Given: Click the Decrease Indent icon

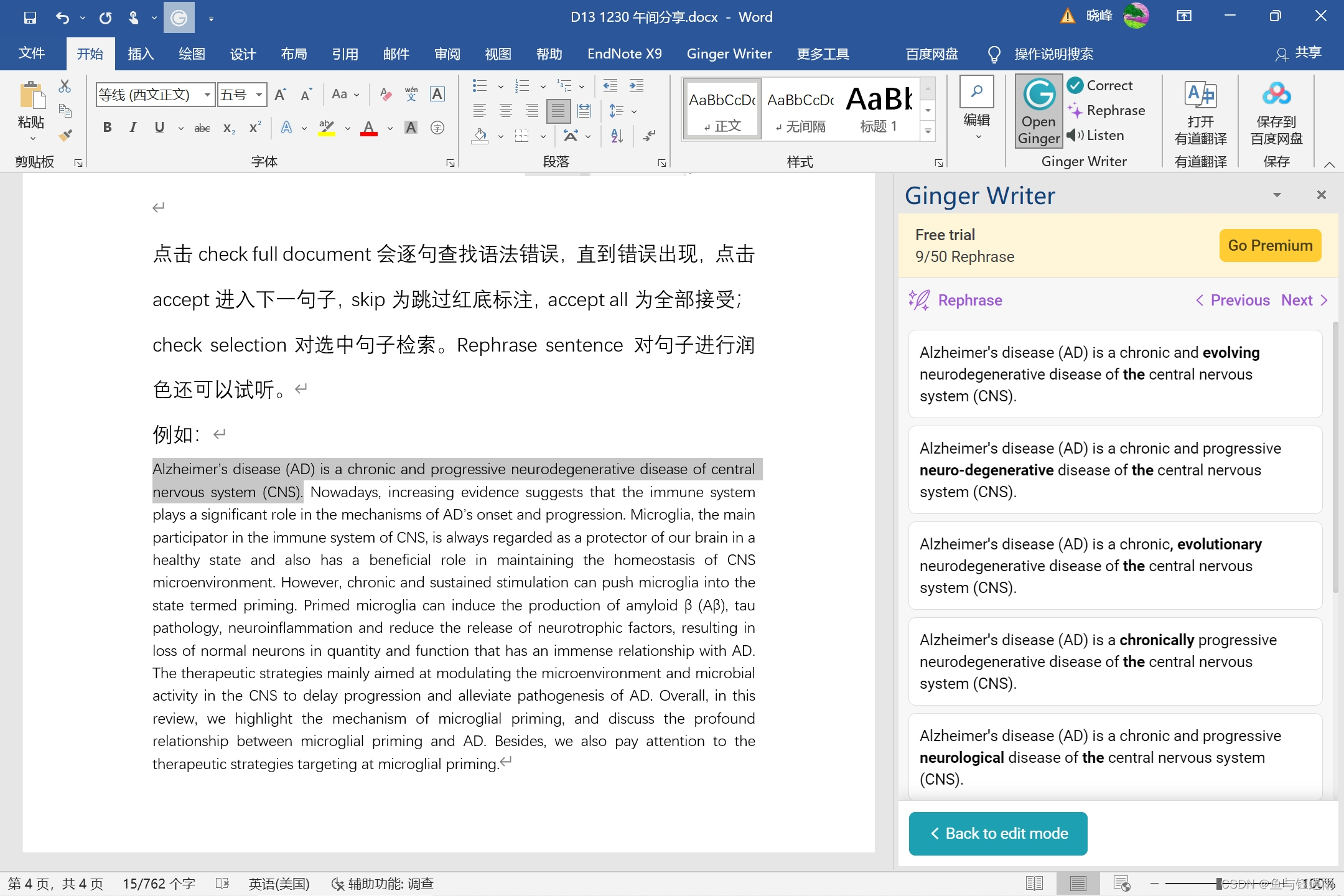Looking at the screenshot, I should 610,86.
